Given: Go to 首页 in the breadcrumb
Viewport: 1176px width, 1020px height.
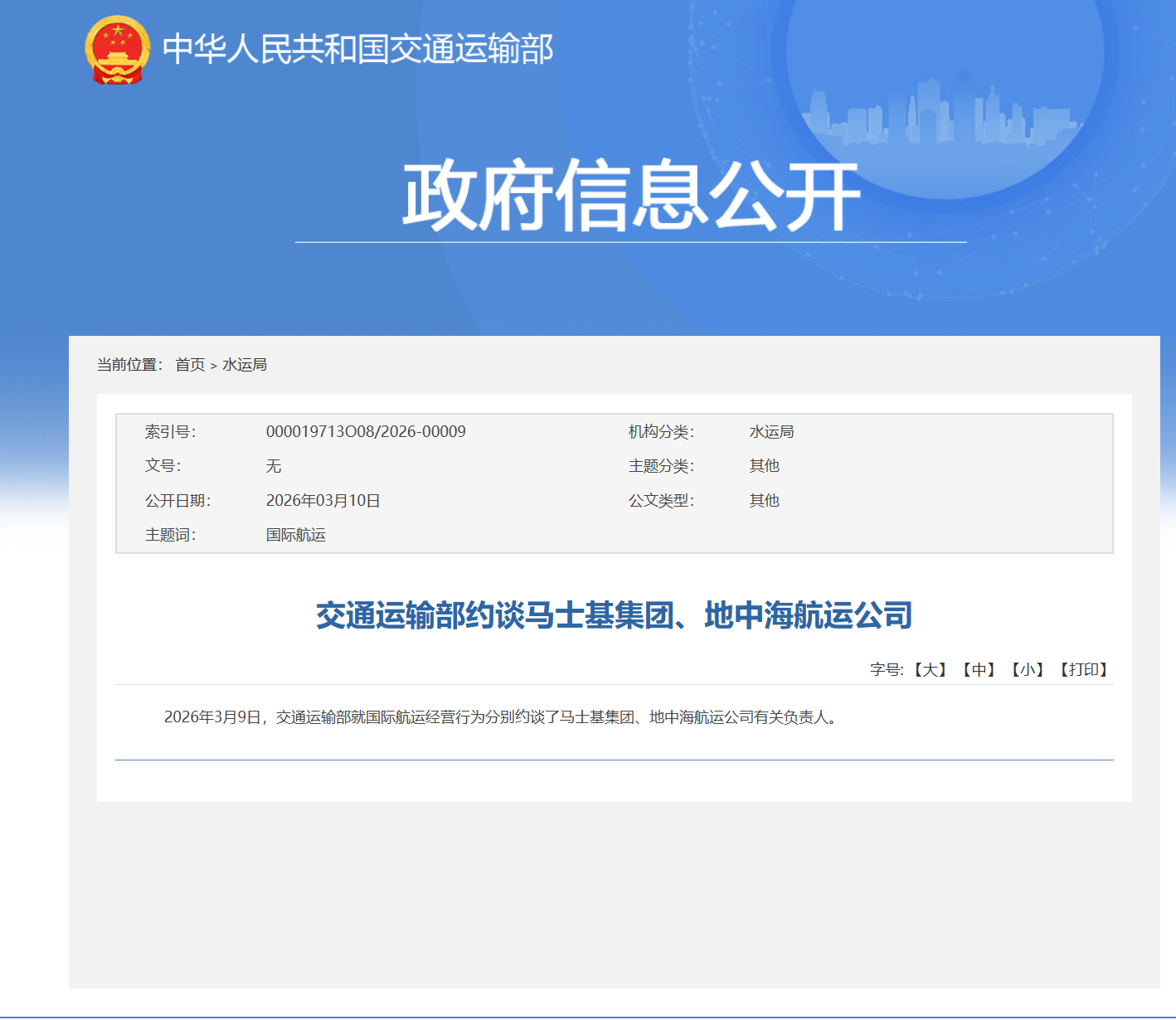Looking at the screenshot, I should point(190,365).
